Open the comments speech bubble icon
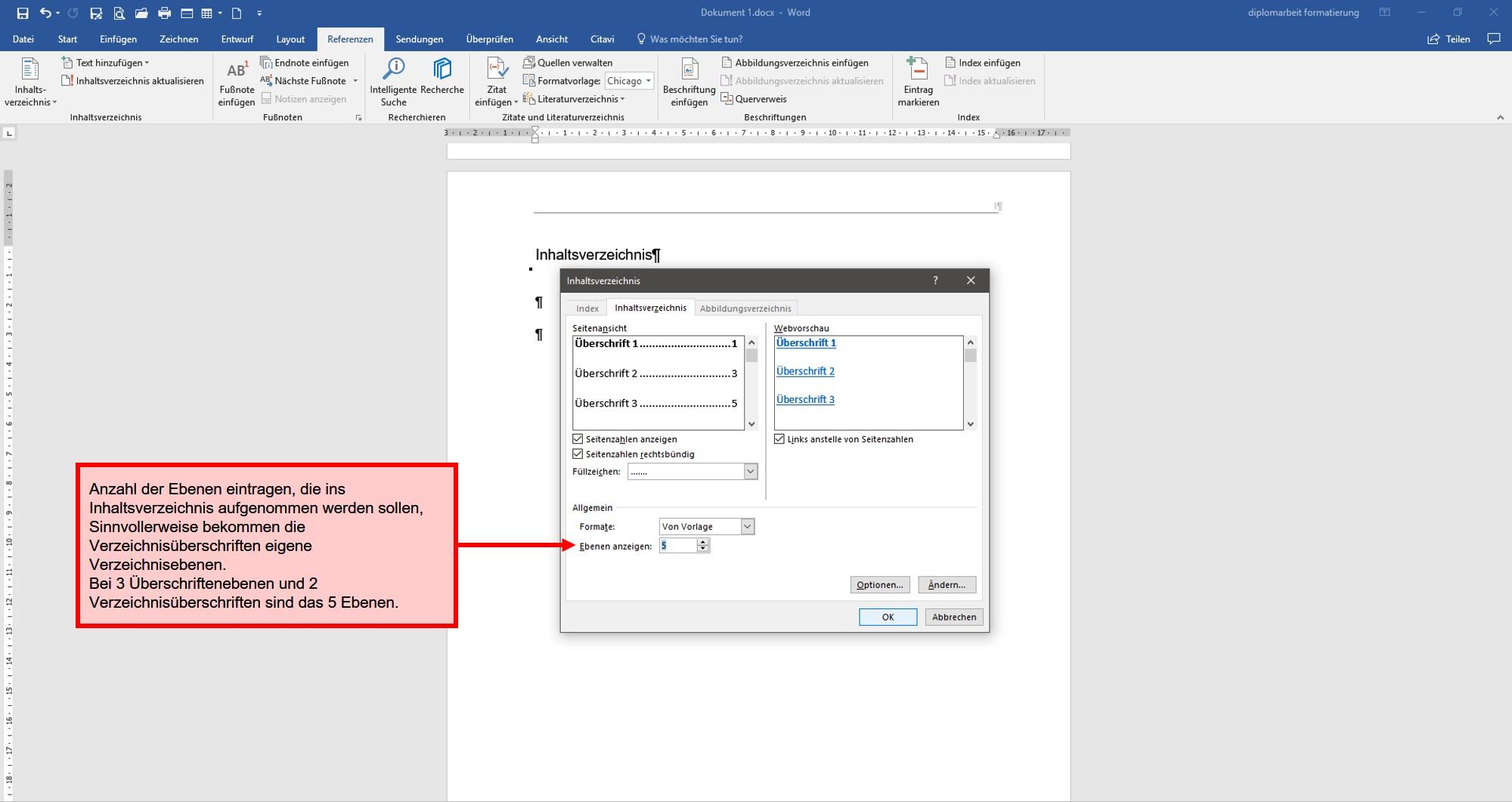 coord(1494,39)
